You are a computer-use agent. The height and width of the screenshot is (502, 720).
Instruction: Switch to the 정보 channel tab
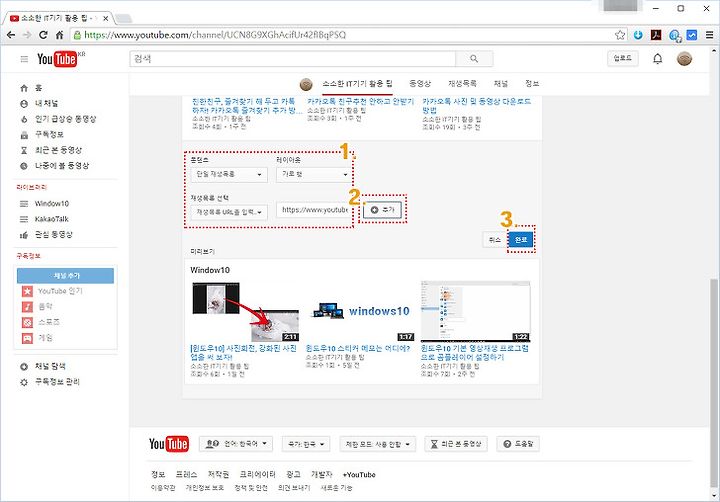click(x=532, y=84)
